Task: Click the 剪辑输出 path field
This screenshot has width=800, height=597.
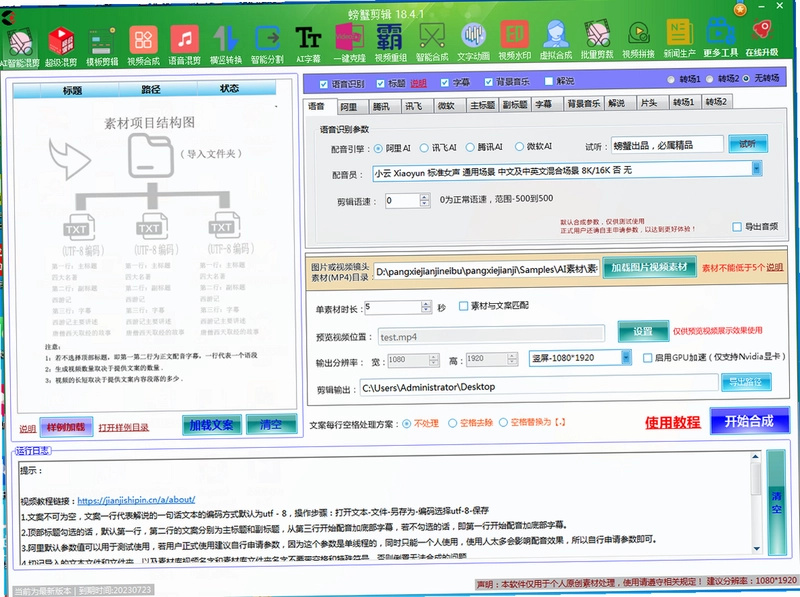Action: 538,386
